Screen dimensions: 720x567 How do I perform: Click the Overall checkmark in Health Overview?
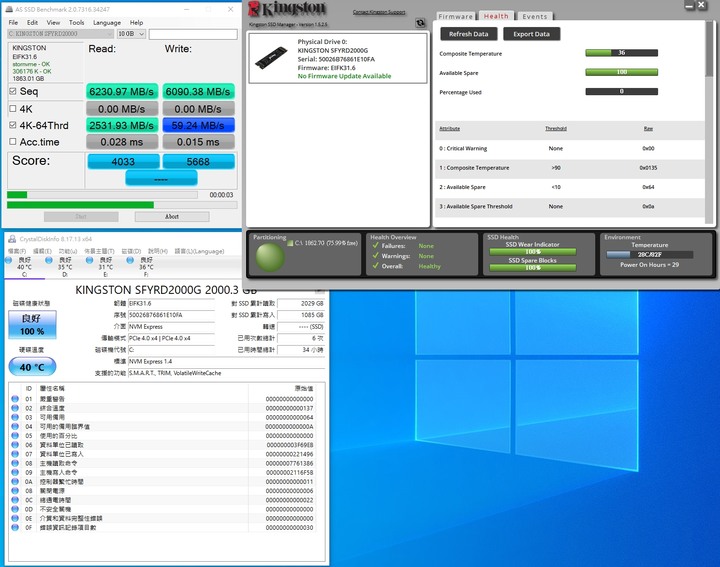[x=376, y=266]
